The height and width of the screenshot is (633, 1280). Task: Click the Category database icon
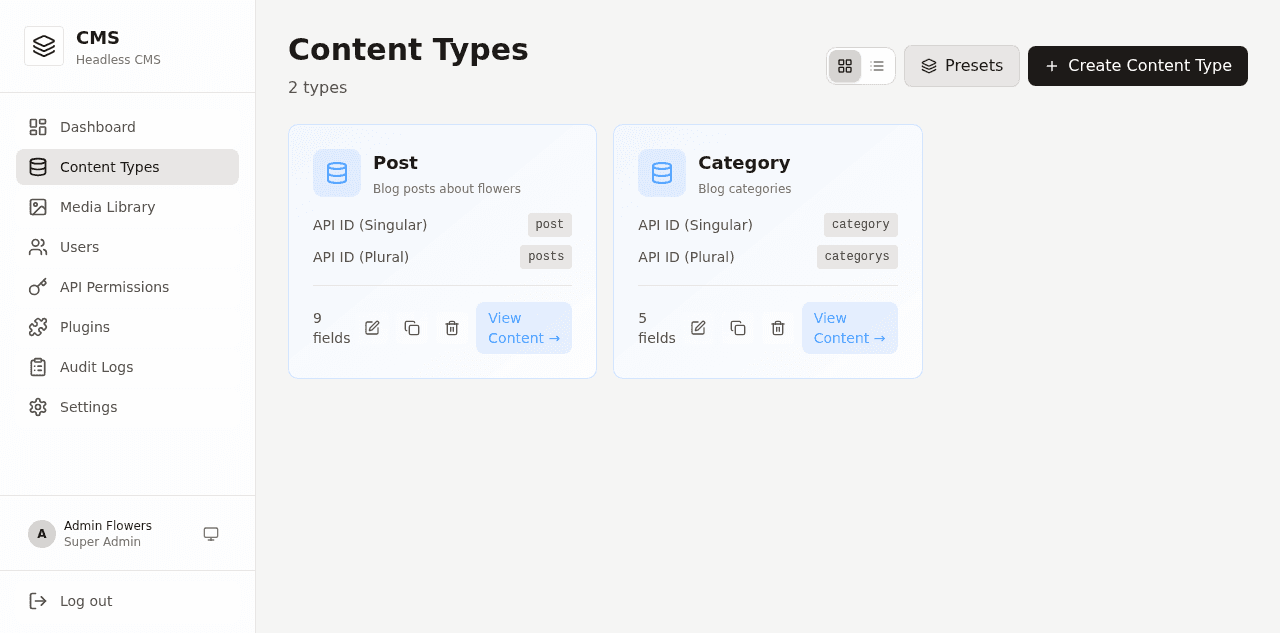pyautogui.click(x=662, y=173)
